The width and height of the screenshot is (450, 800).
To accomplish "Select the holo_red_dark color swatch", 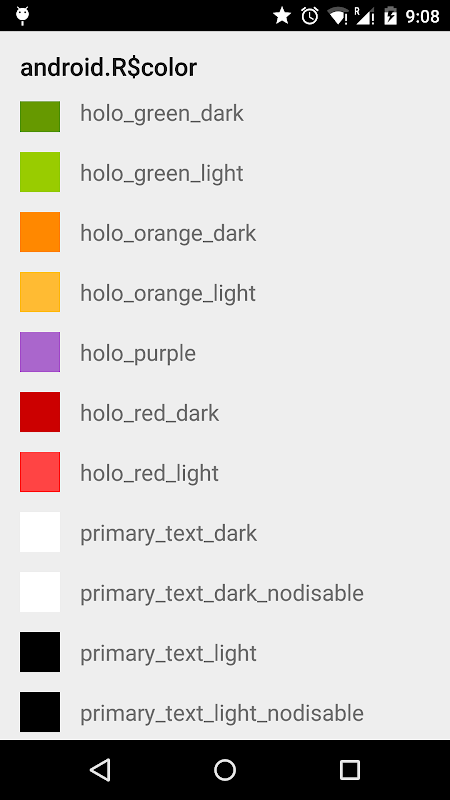I will pyautogui.click(x=40, y=412).
